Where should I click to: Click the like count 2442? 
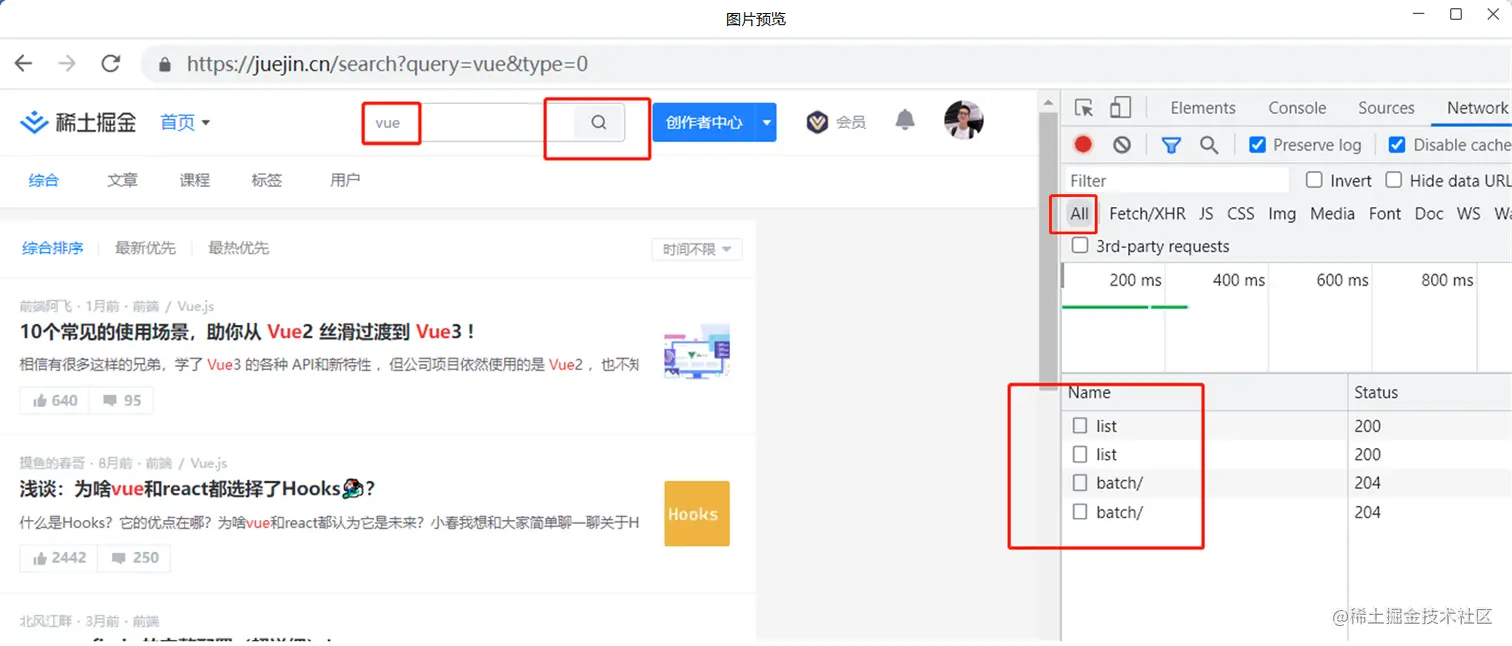click(59, 558)
